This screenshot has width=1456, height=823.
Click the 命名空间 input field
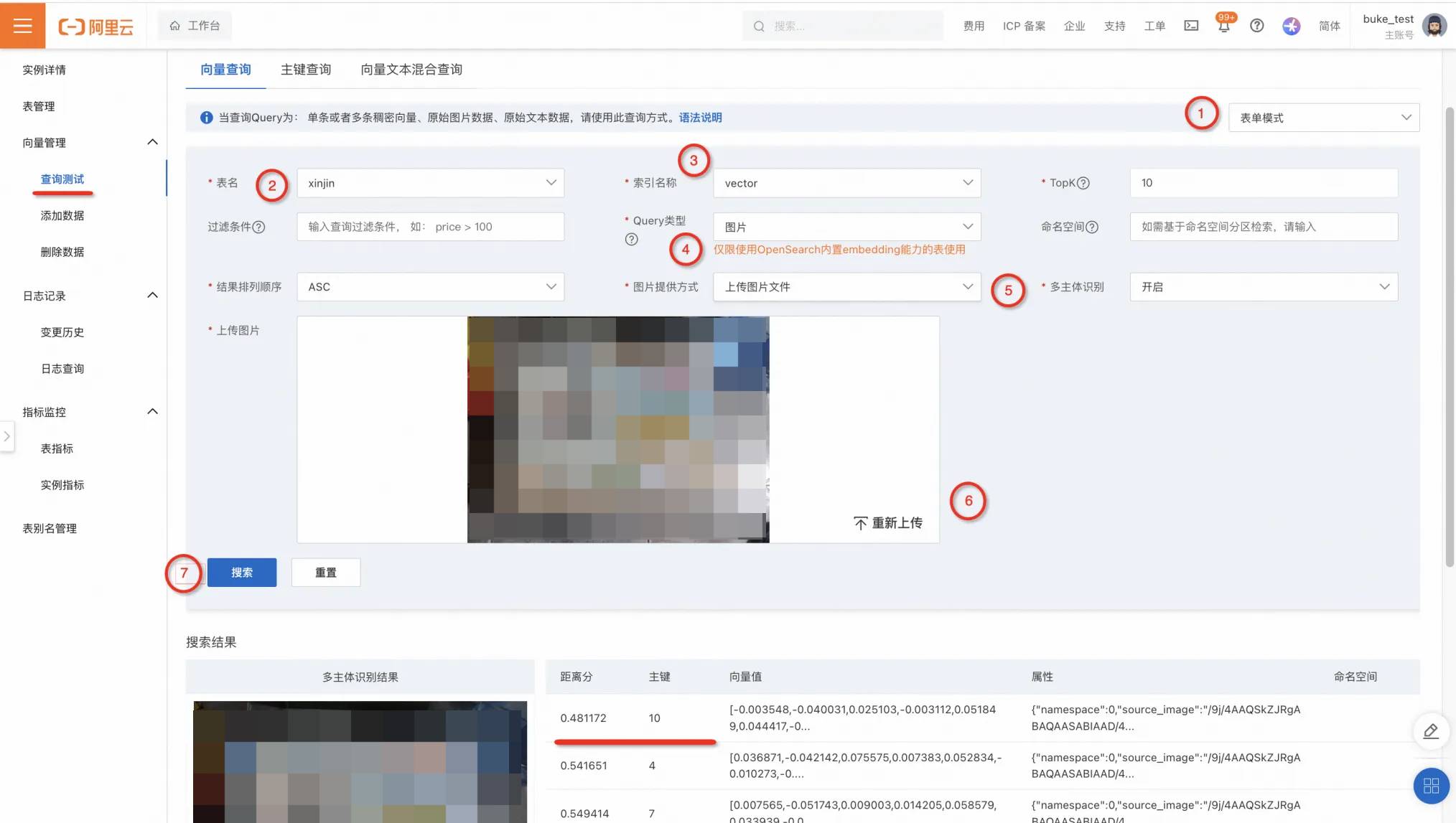pos(1263,227)
